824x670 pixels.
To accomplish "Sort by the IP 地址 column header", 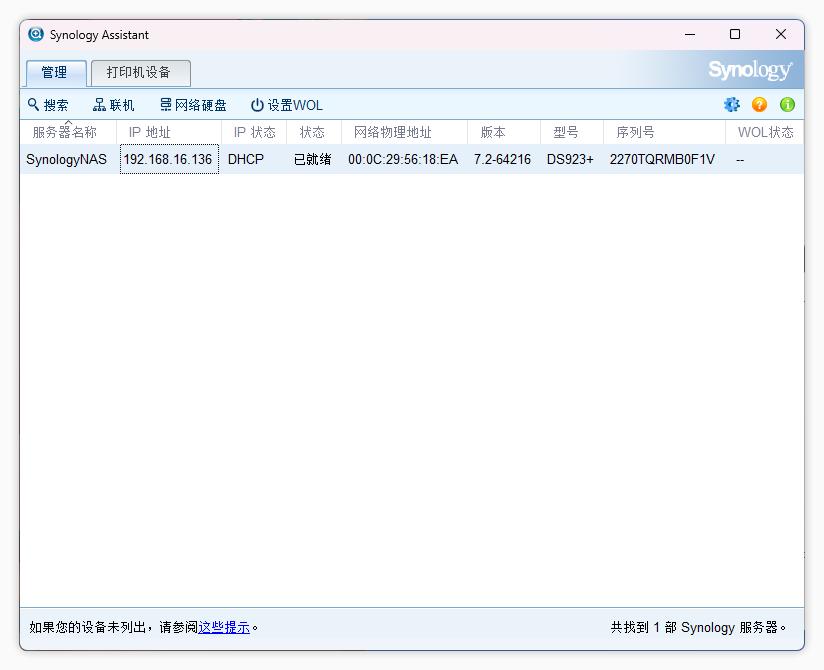I will [x=169, y=132].
